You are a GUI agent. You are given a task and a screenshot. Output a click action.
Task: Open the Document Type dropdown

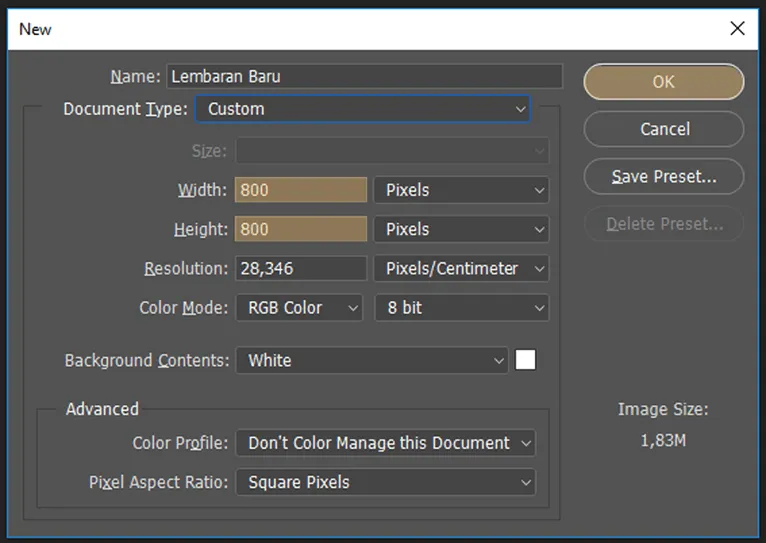[x=363, y=109]
